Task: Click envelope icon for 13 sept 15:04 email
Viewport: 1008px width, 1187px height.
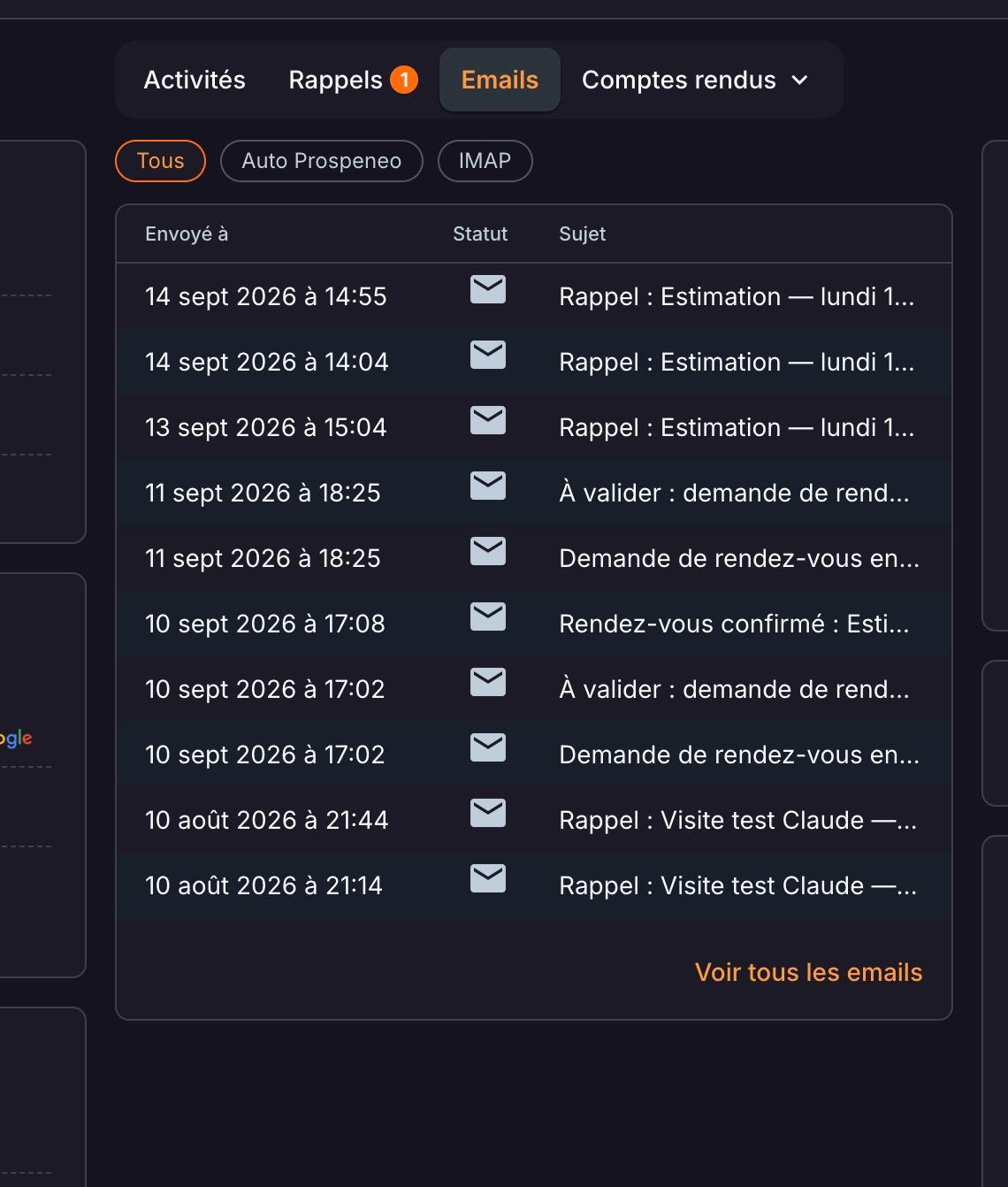Action: [488, 420]
